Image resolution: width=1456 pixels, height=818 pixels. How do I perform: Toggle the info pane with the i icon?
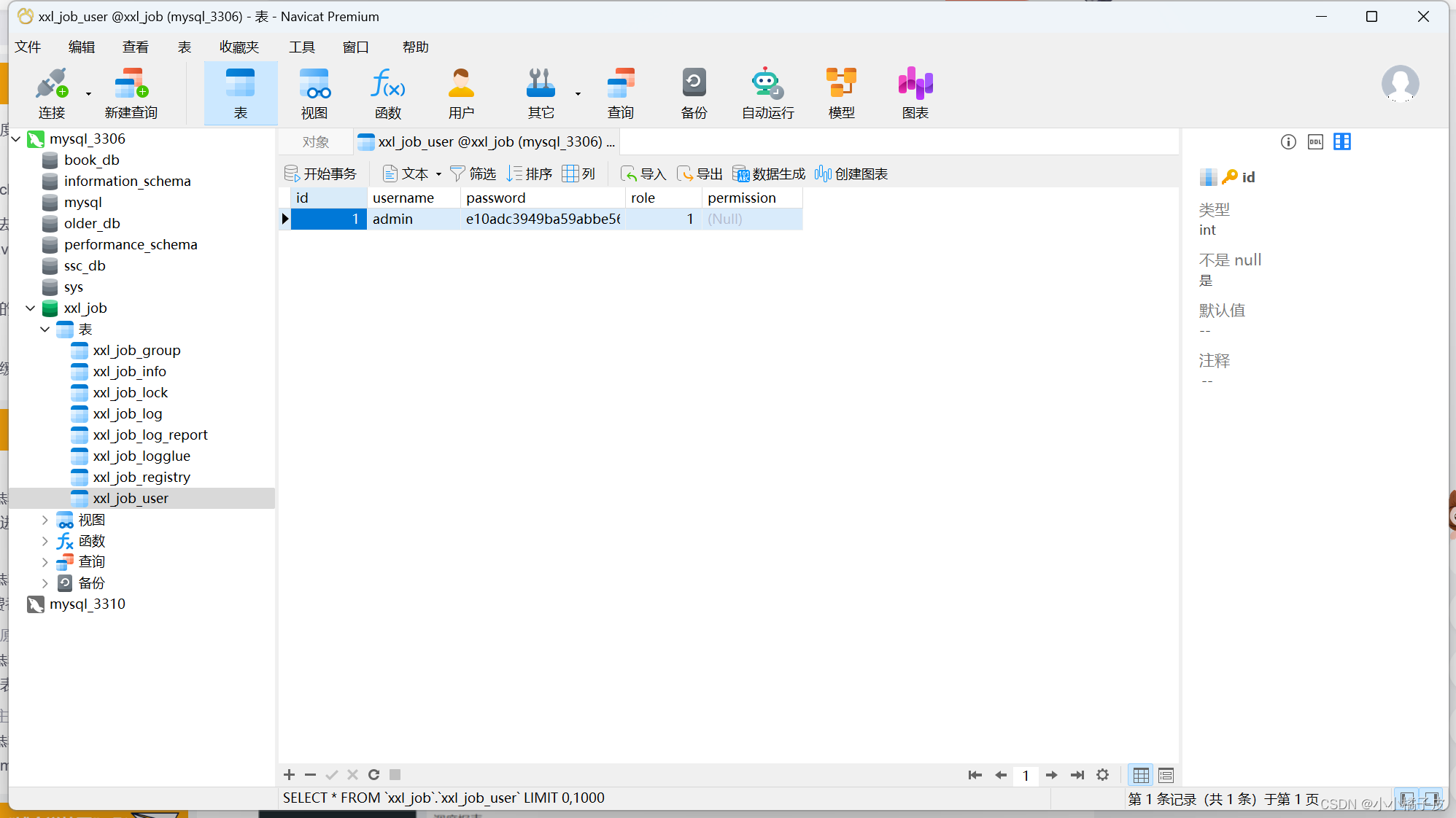click(x=1287, y=141)
